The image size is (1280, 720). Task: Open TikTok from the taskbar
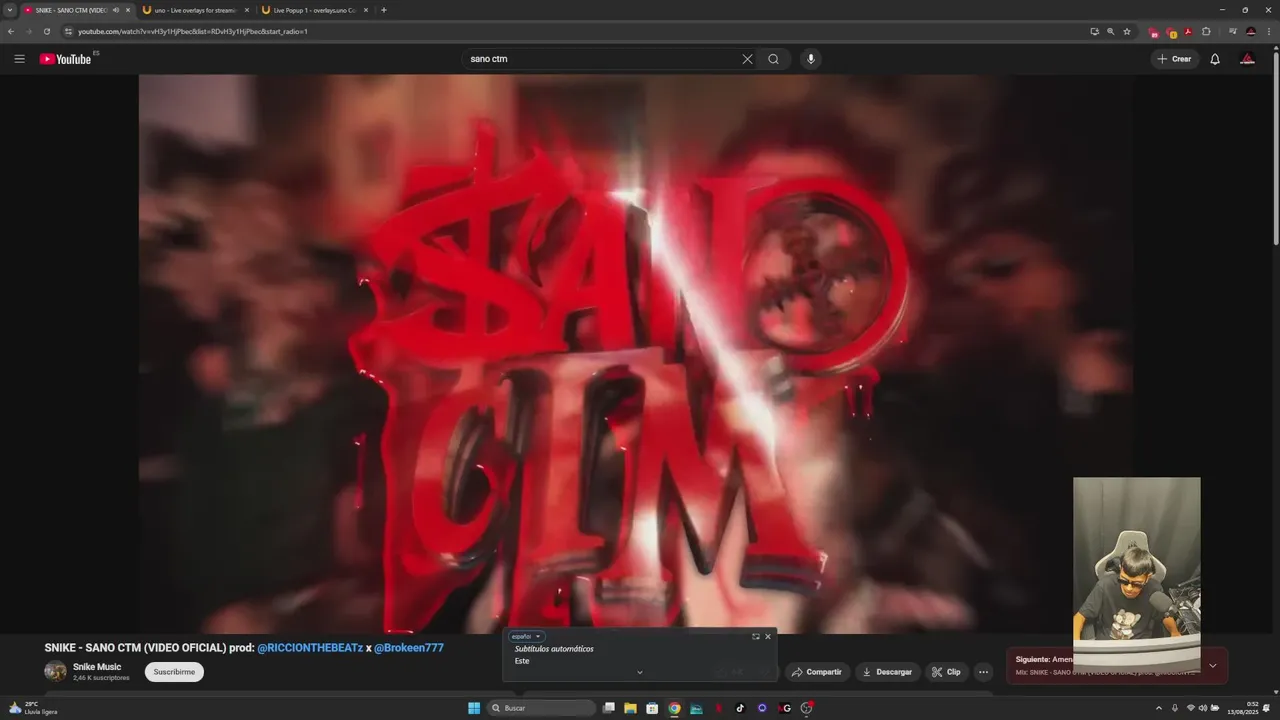pos(740,708)
